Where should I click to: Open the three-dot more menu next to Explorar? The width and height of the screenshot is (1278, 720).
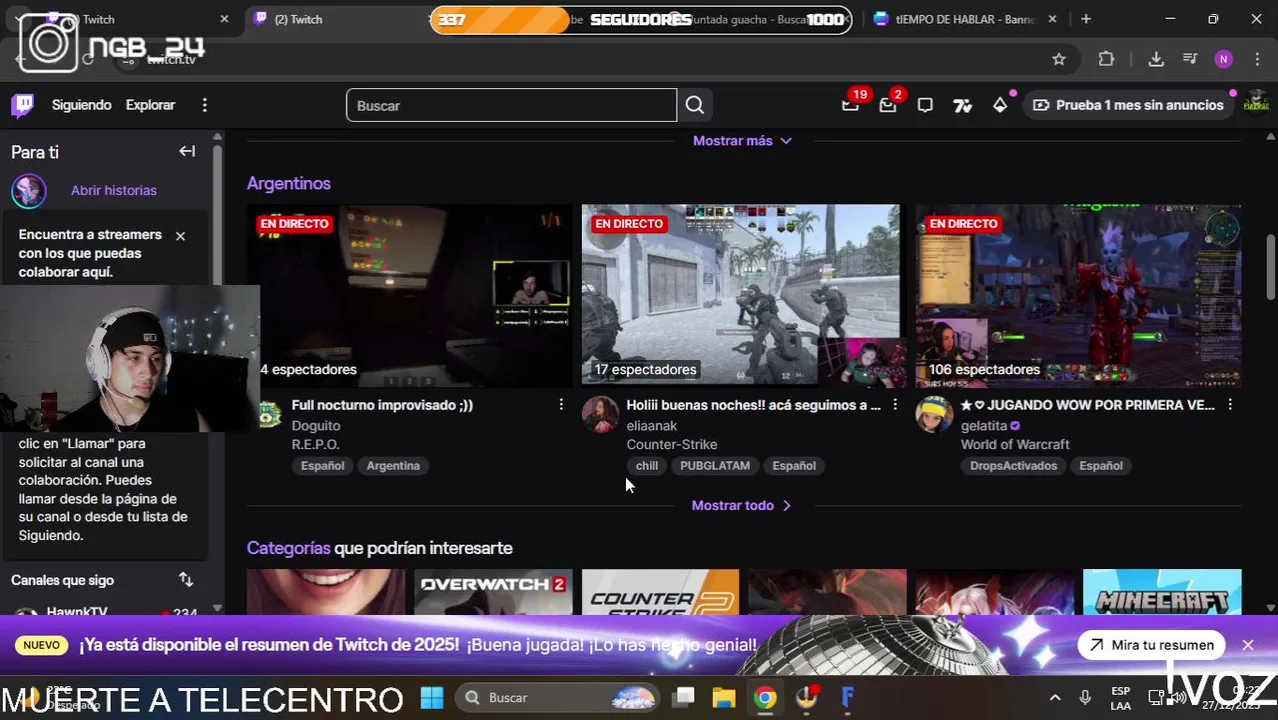(x=204, y=105)
